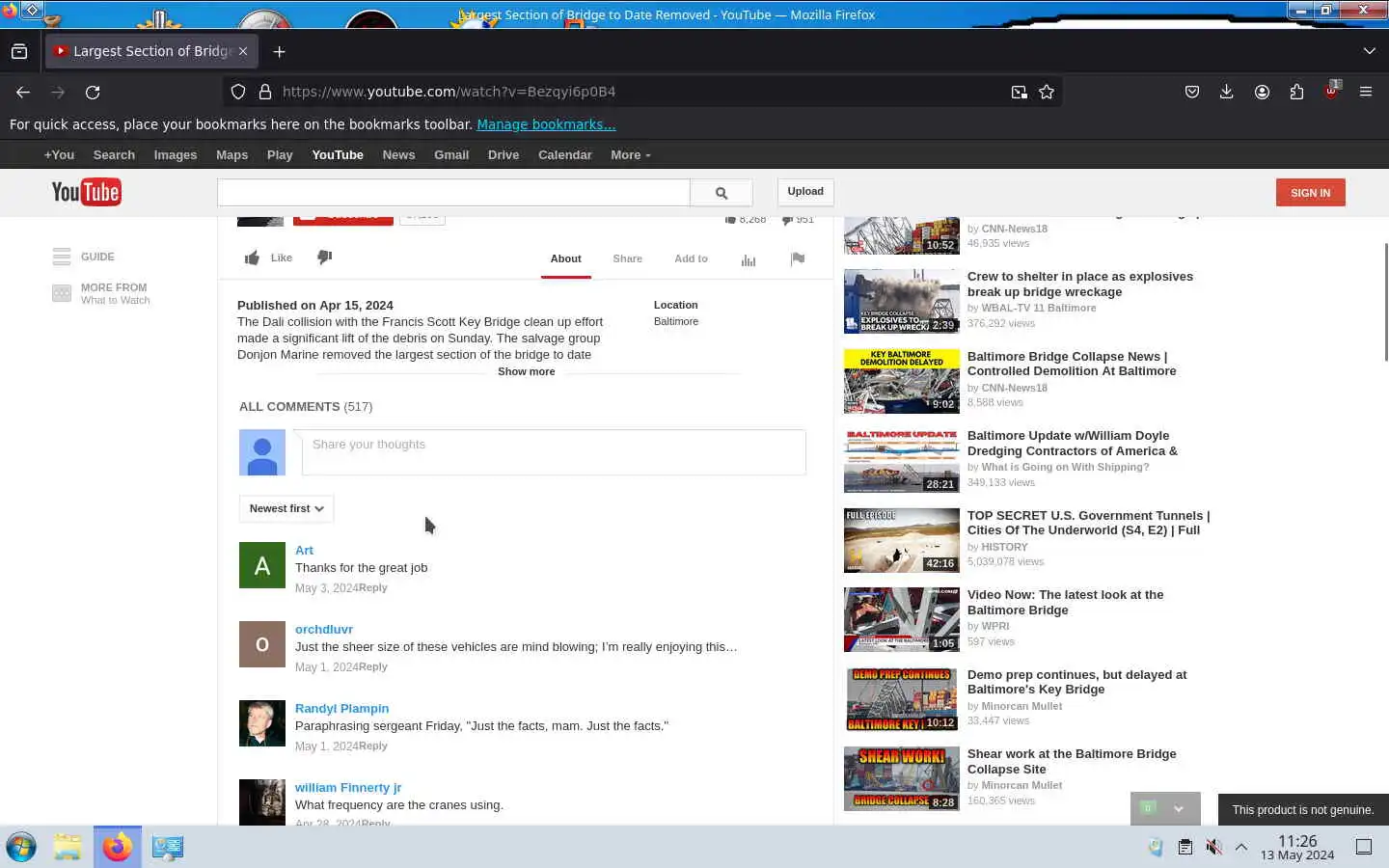Open william Finnerty jr profile

[348, 788]
